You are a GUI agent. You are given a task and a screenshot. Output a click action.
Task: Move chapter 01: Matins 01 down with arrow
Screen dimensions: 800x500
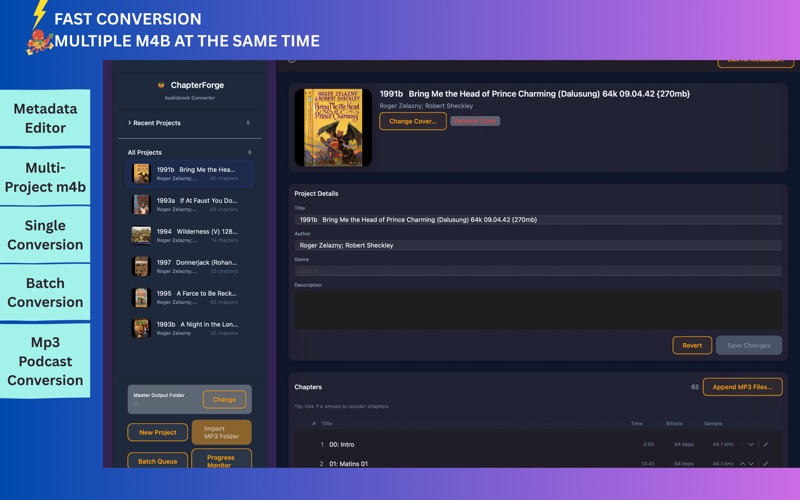[x=751, y=464]
